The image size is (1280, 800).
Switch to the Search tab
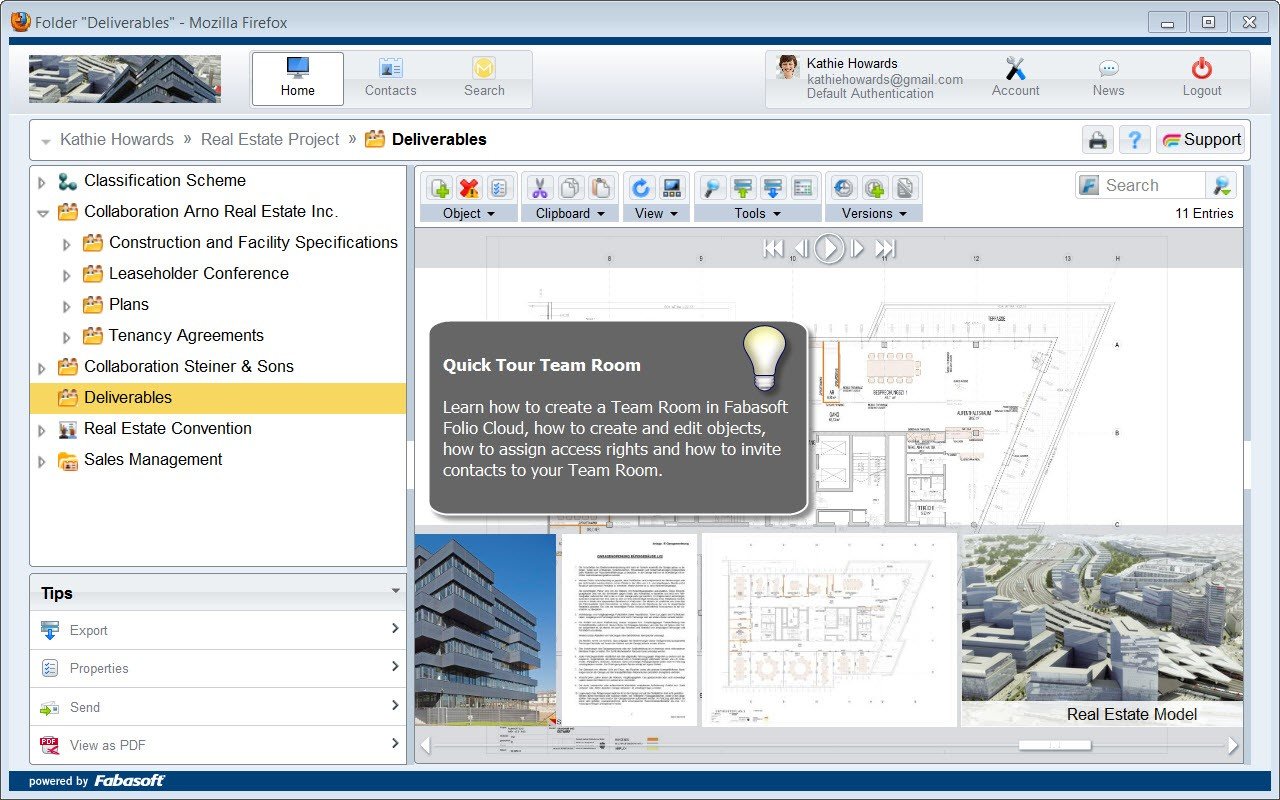click(484, 79)
